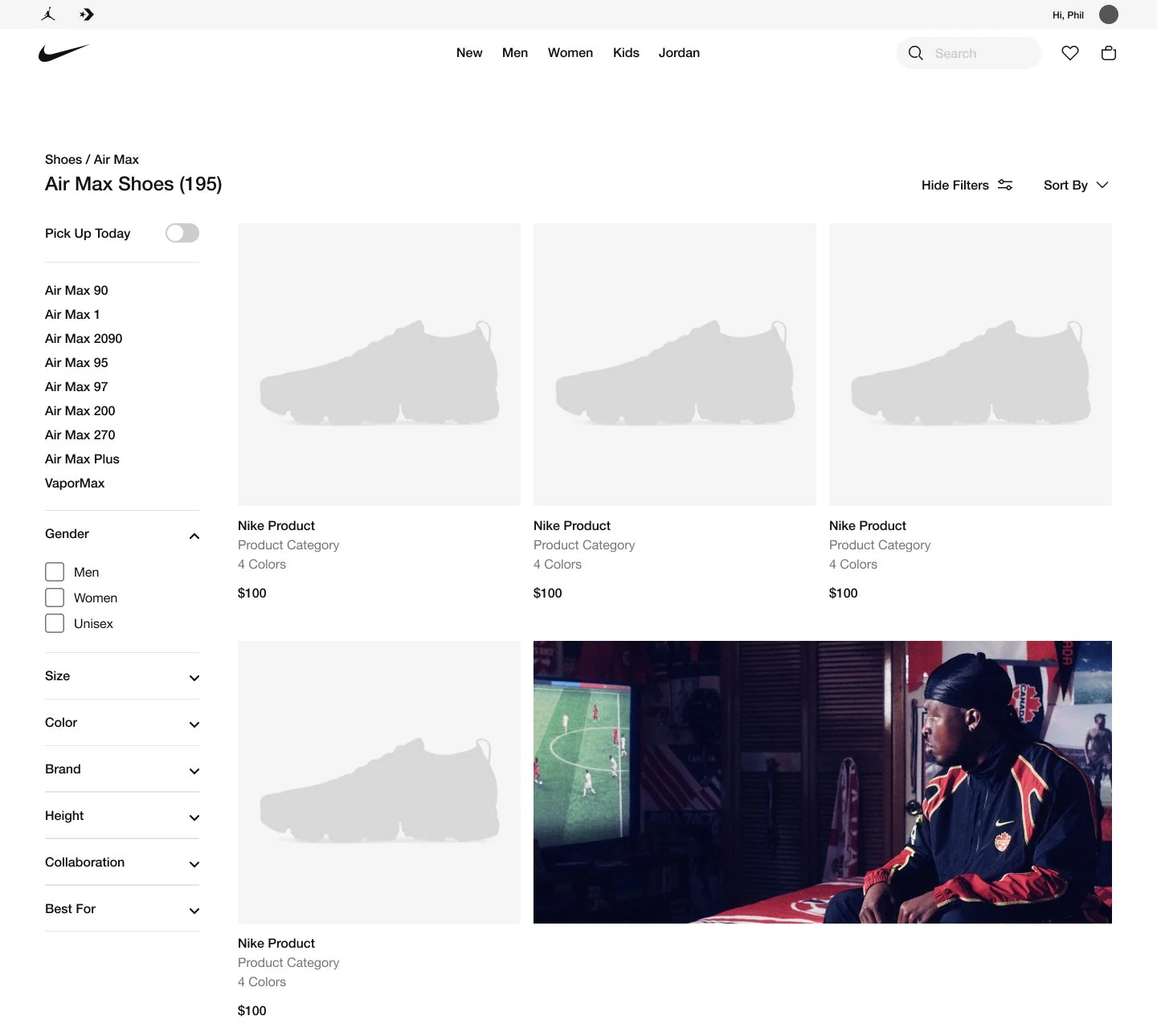Click the filter sliders icon
The image size is (1157, 1036).
click(1005, 185)
